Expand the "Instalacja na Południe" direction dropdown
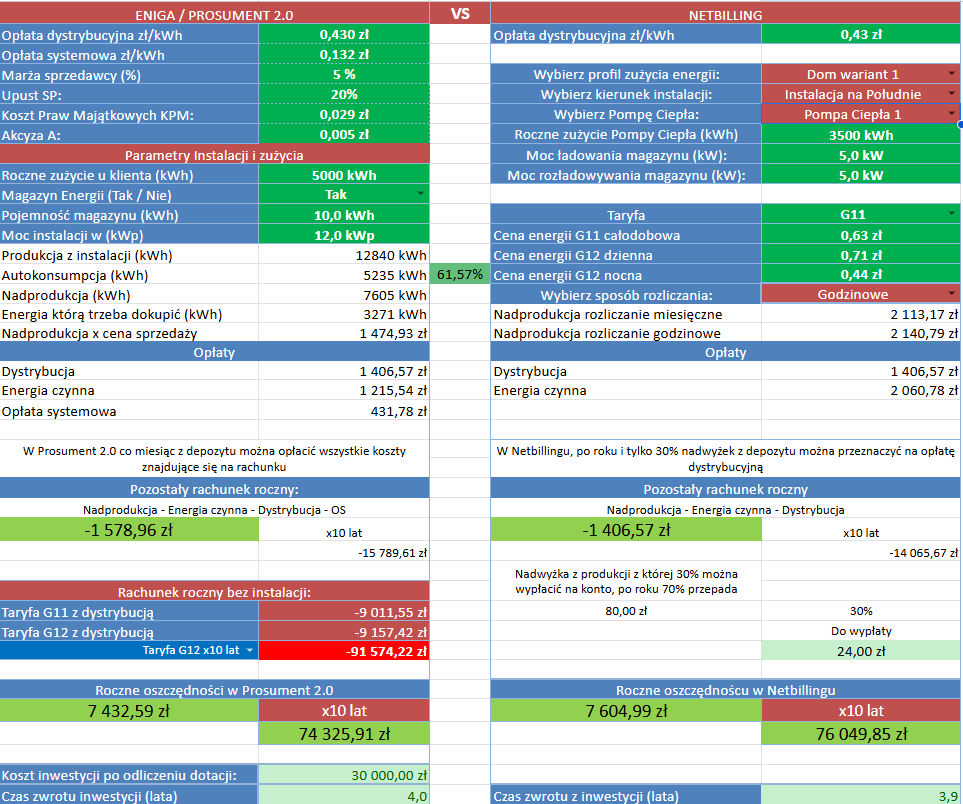Viewport: 963px width, 804px height. coord(951,95)
